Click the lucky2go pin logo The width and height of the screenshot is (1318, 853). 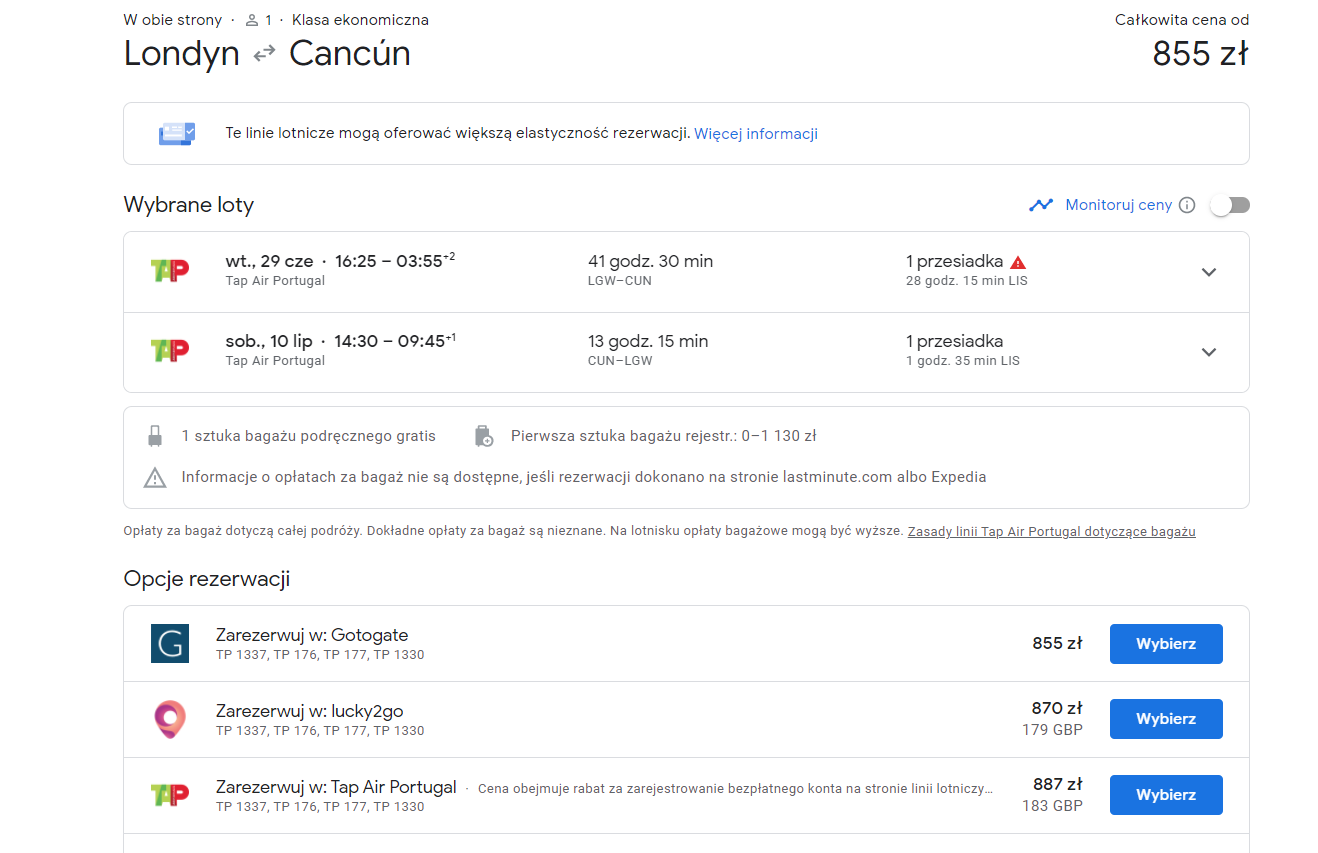[x=169, y=719]
